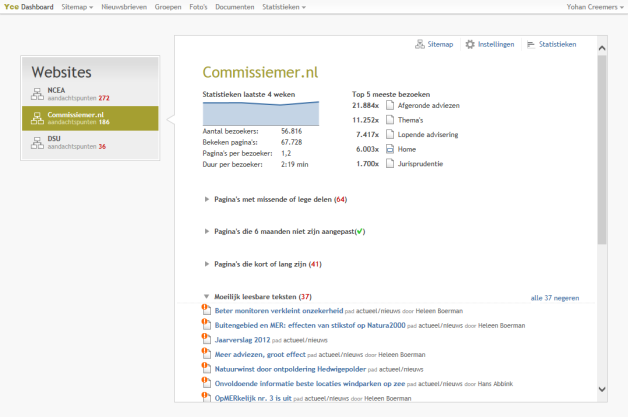Click warning icon beside Natuurwinst article
Viewport: 628px width, 417px height.
click(206, 368)
